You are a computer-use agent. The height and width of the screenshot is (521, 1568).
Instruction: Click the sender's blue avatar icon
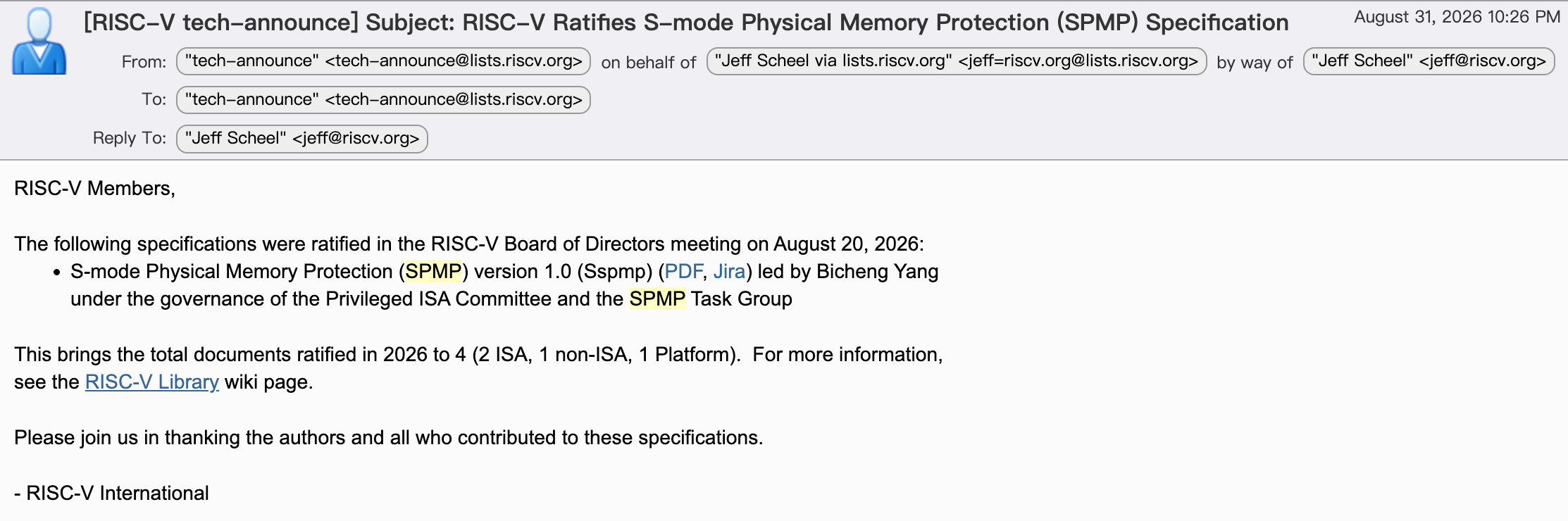tap(39, 41)
